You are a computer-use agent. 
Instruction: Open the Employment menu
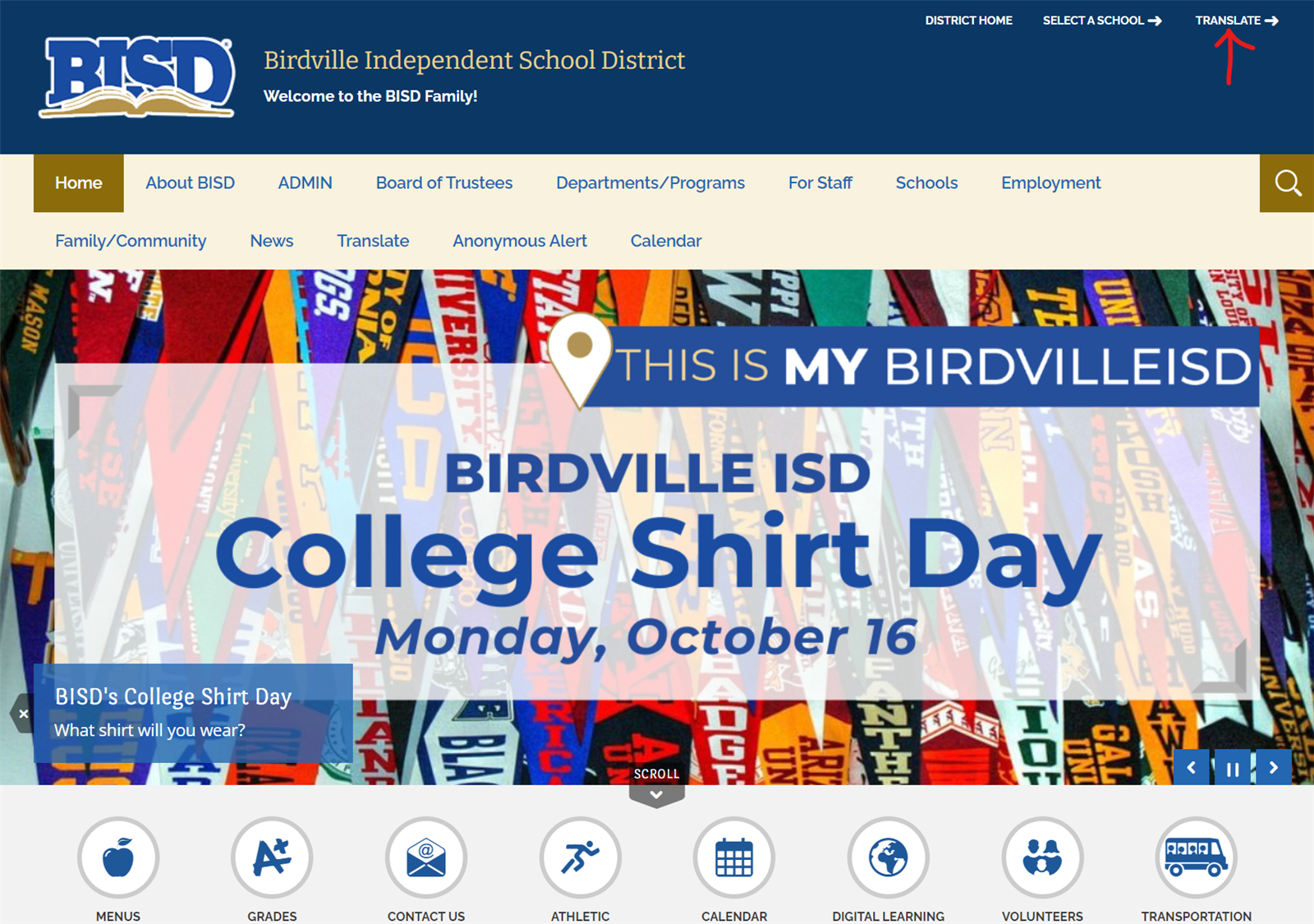coord(1051,183)
